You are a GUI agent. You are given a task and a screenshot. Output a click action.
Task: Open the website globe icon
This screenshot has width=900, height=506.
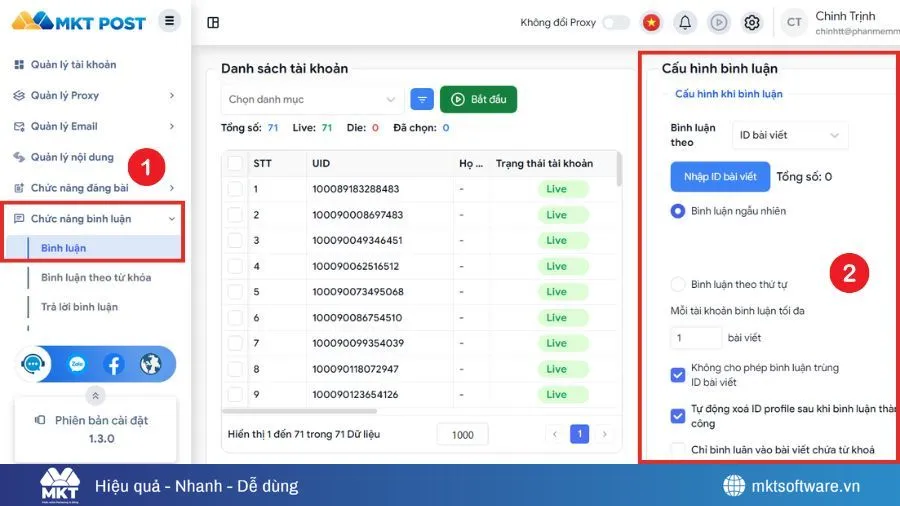[150, 364]
